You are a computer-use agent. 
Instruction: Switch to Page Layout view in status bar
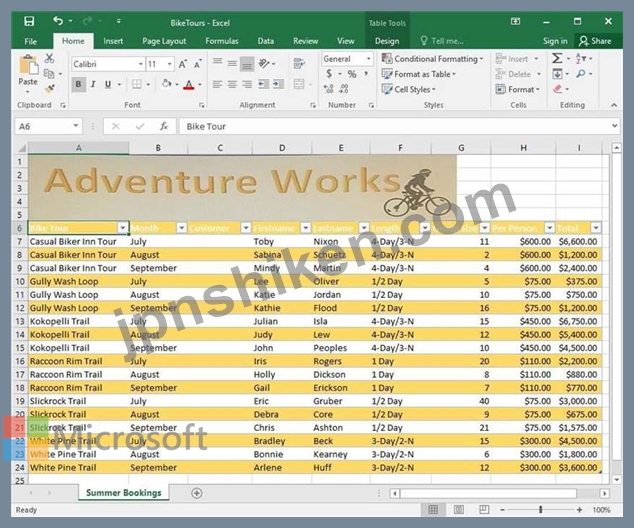point(459,509)
